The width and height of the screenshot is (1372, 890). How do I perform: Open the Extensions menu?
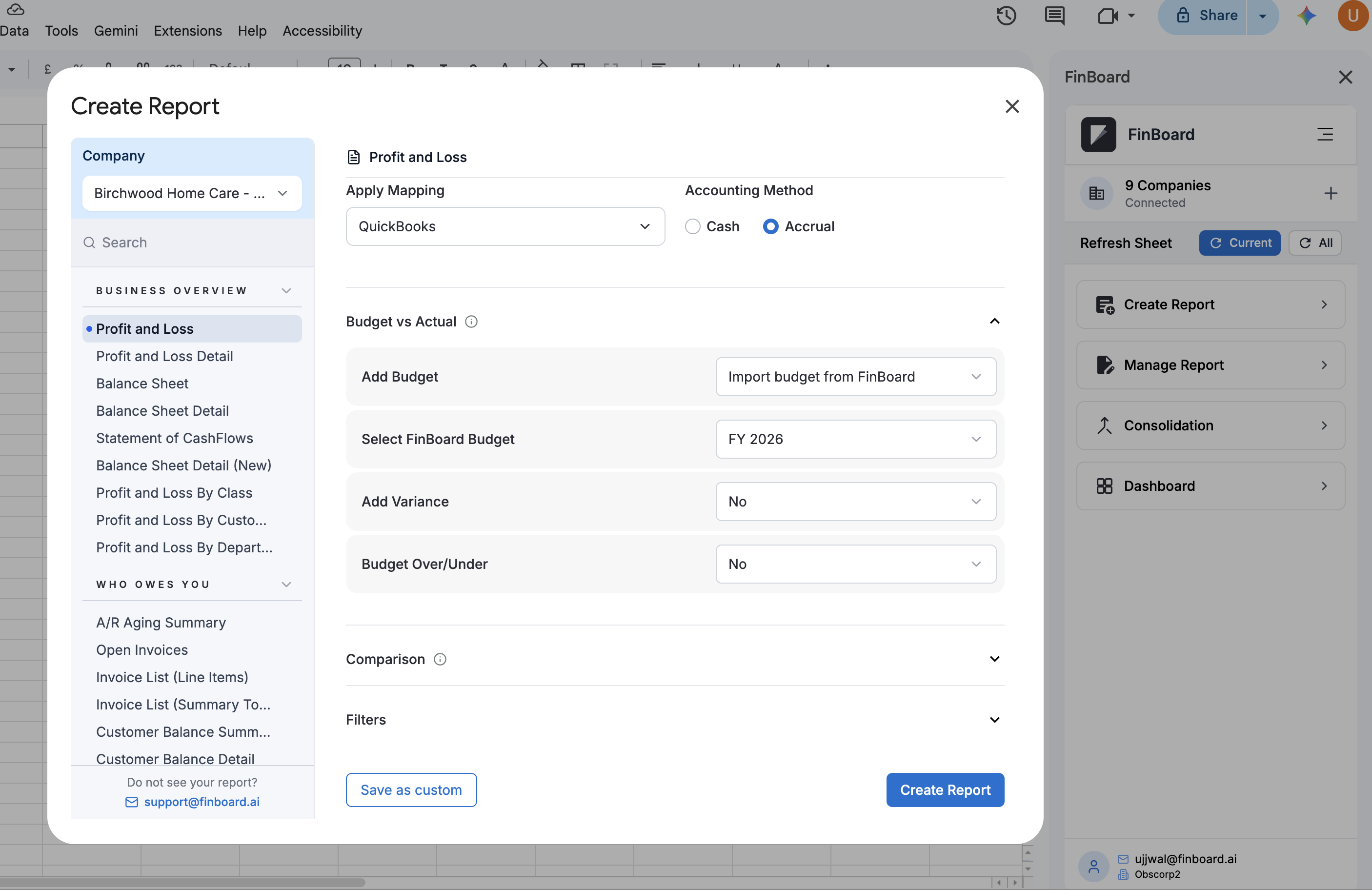click(188, 31)
